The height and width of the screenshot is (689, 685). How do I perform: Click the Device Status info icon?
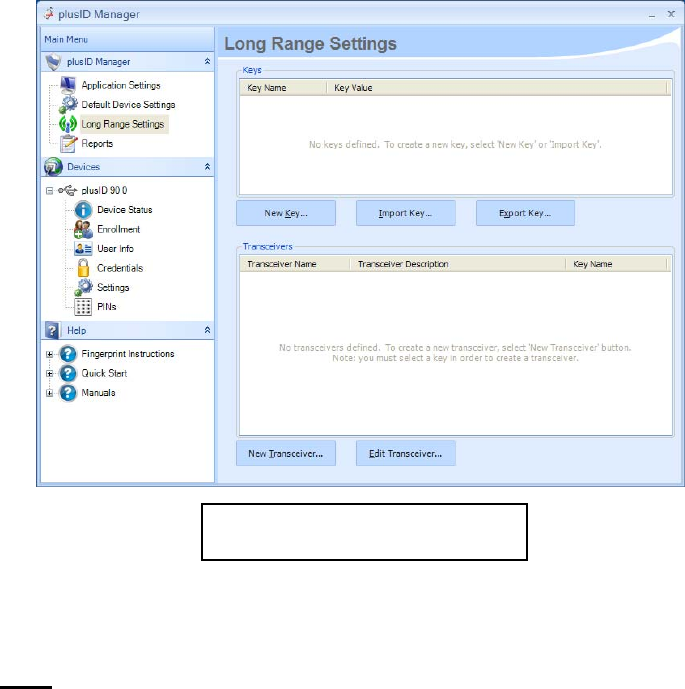(83, 210)
